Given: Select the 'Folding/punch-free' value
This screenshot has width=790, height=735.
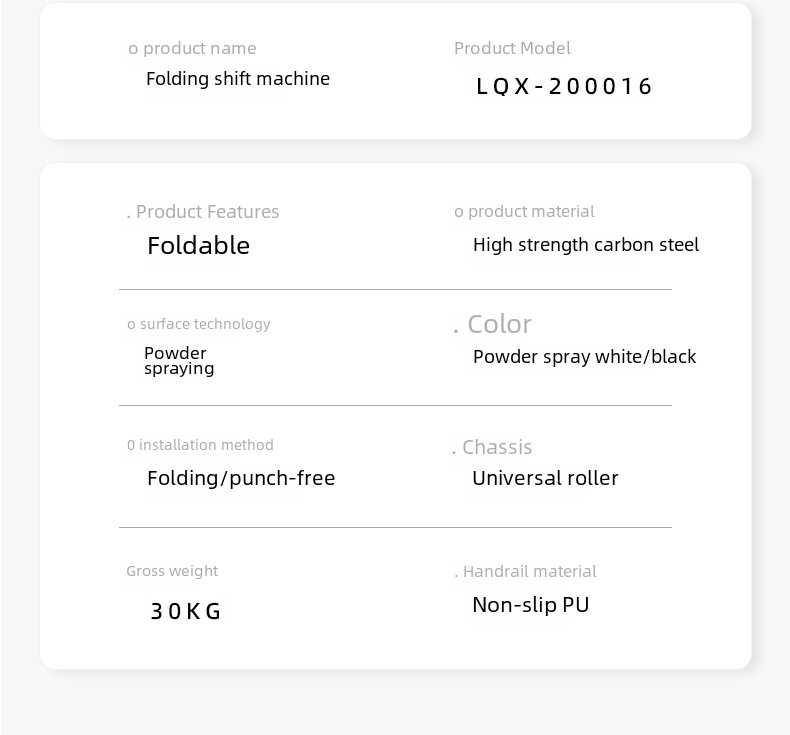Looking at the screenshot, I should coord(241,478).
